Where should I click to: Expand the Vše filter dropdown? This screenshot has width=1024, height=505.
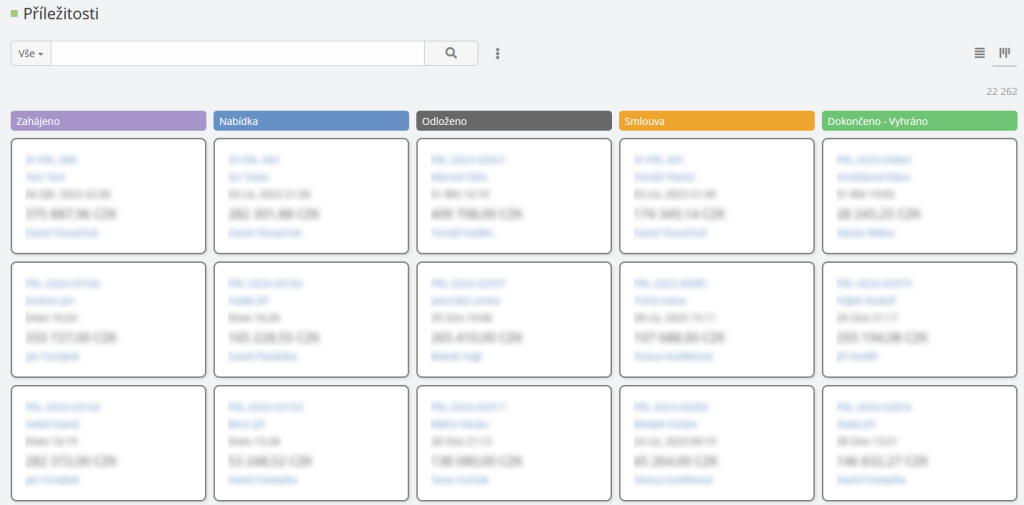[x=31, y=53]
